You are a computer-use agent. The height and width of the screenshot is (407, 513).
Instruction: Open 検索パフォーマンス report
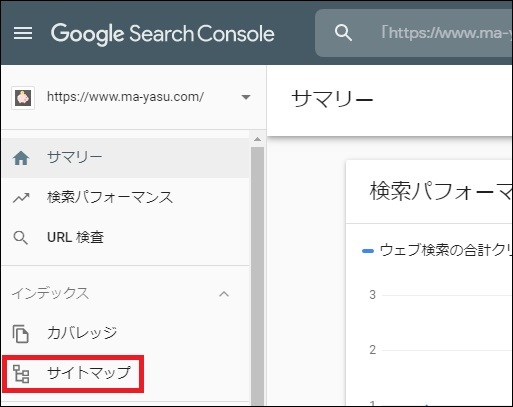pyautogui.click(x=126, y=197)
